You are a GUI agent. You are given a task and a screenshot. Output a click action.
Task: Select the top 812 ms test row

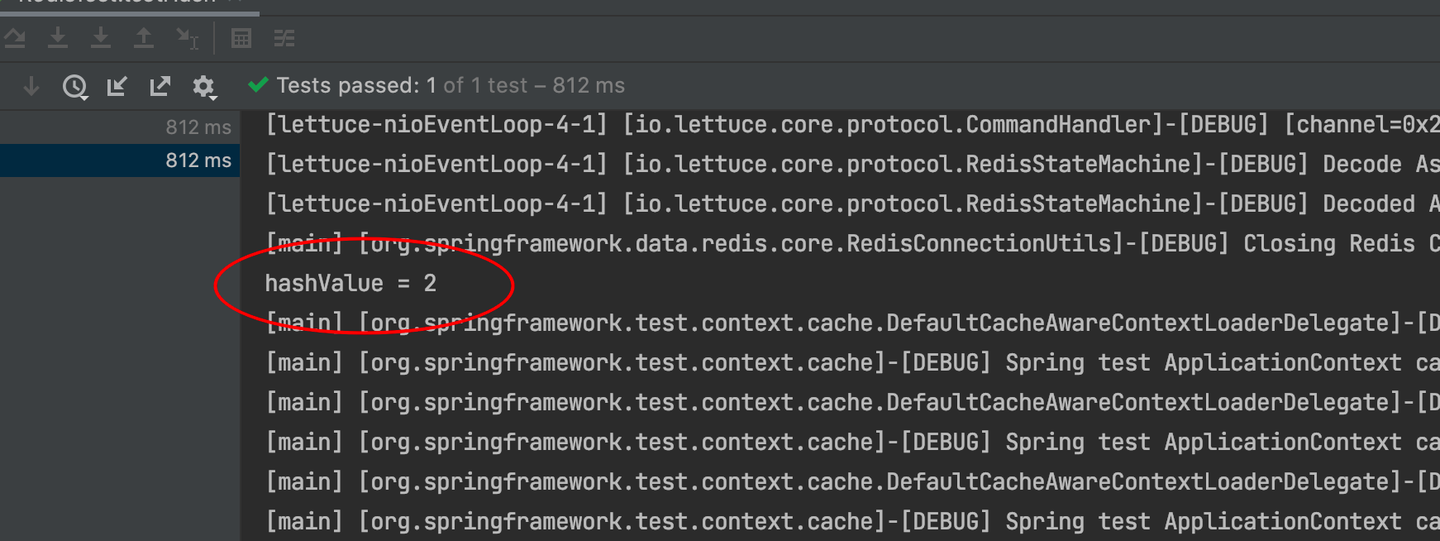pyautogui.click(x=120, y=127)
